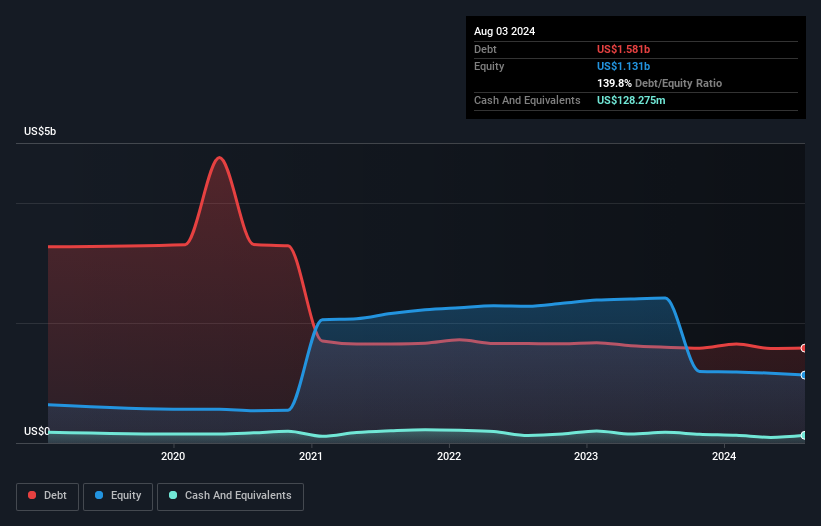Click the US$128.275m cash value
The height and width of the screenshot is (526, 821).
click(631, 100)
